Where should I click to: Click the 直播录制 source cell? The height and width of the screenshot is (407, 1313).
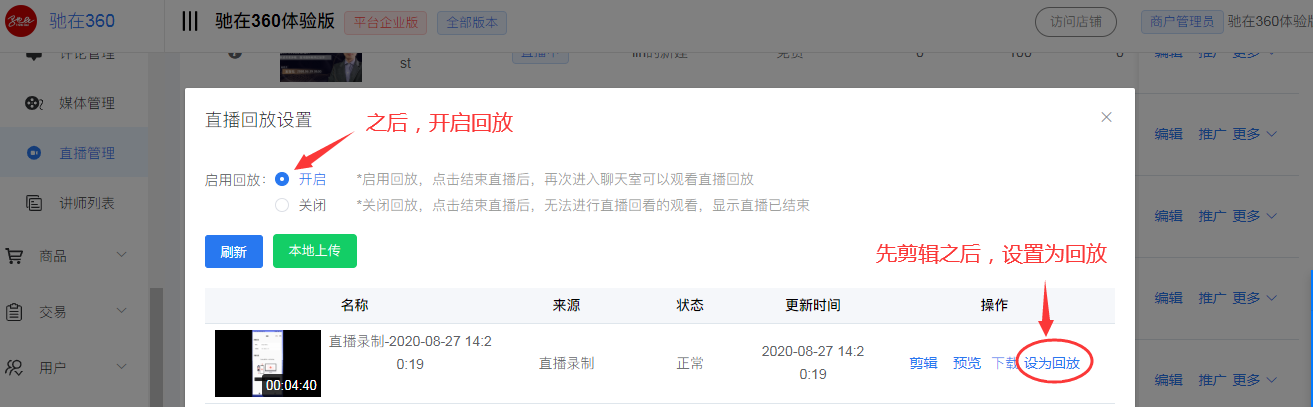(567, 363)
